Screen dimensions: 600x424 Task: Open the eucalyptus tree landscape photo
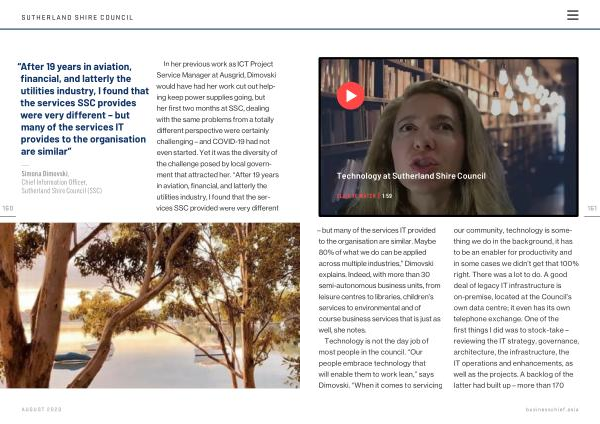(149, 305)
